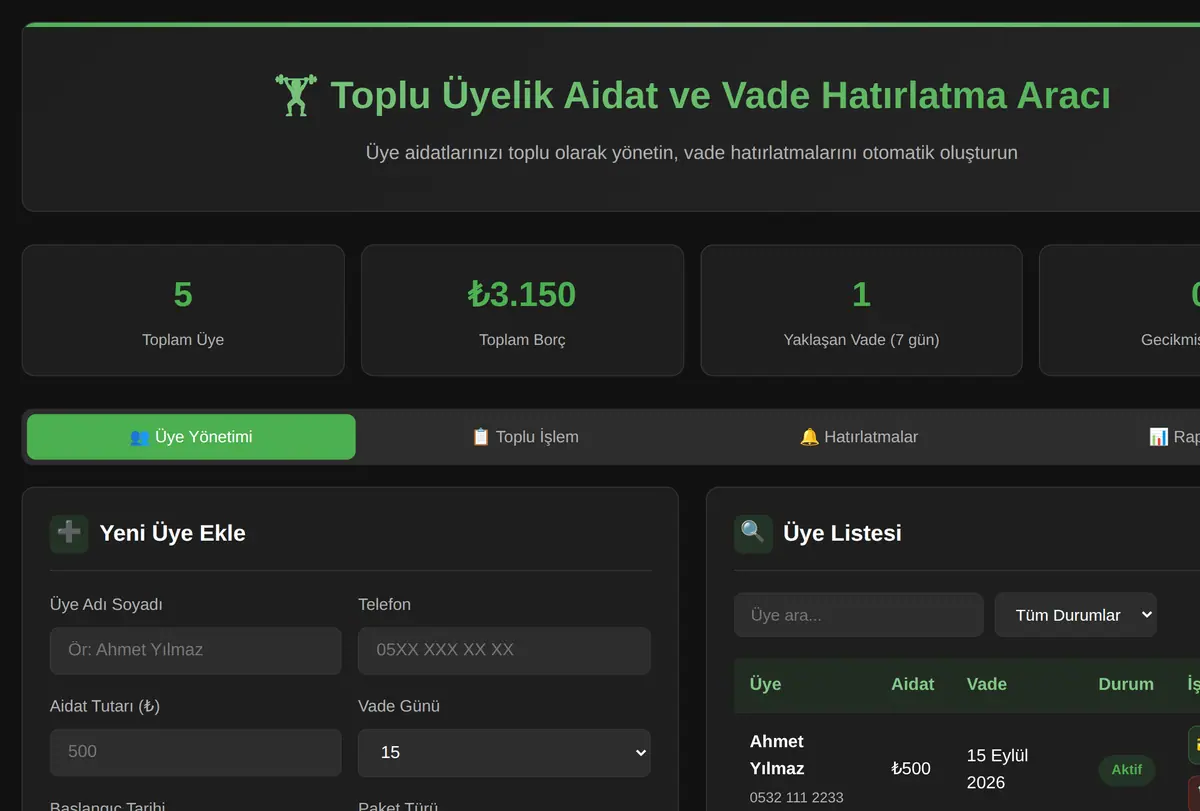
Task: Click the Aktif status badge for Ahmet Yılmaz
Action: tap(1127, 770)
